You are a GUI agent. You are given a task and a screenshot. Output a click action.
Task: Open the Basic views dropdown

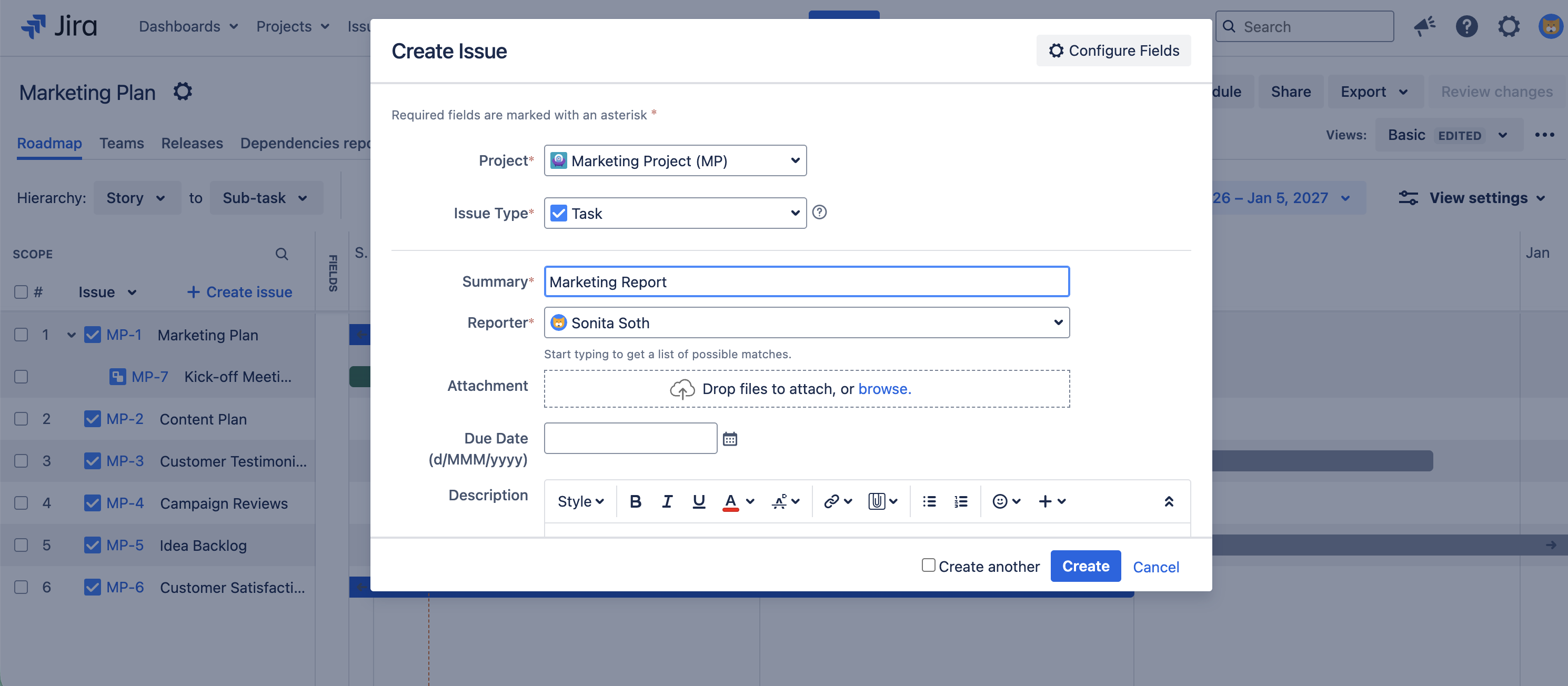[x=1448, y=135]
